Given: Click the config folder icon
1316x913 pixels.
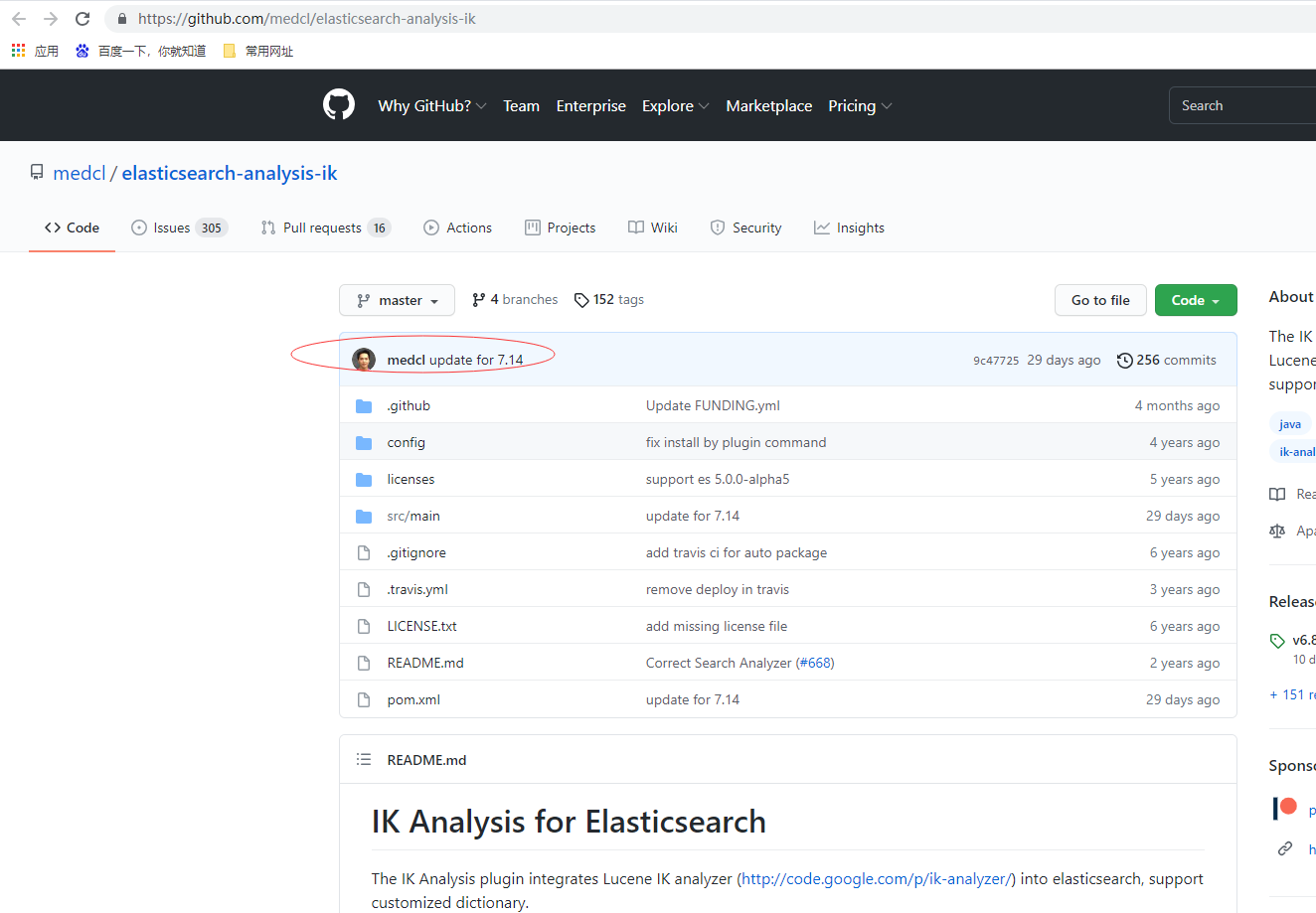Looking at the screenshot, I should 364,443.
